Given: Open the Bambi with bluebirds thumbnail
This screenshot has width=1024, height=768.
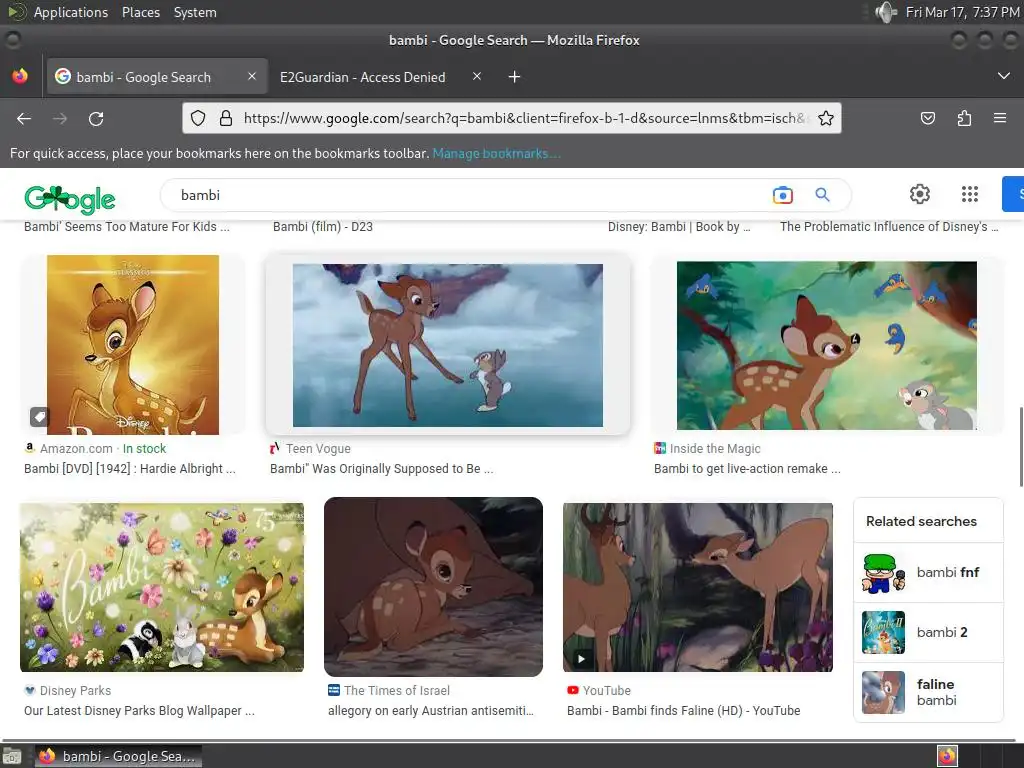Looking at the screenshot, I should pos(827,345).
